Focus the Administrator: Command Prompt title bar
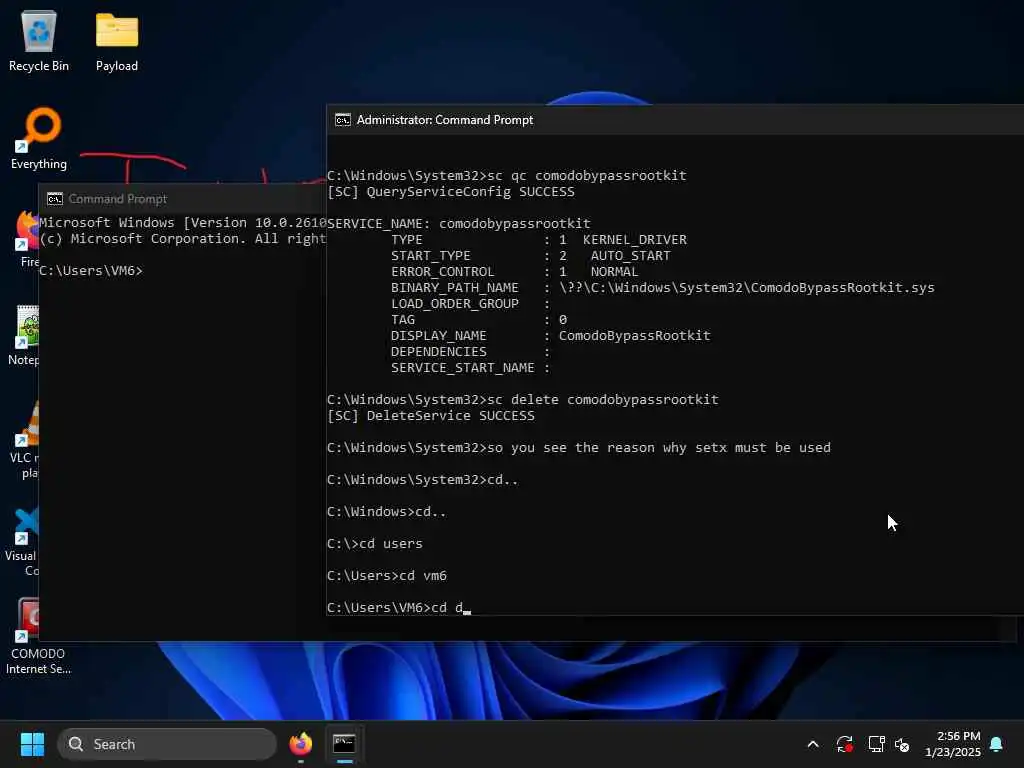The height and width of the screenshot is (768, 1024). pos(675,120)
